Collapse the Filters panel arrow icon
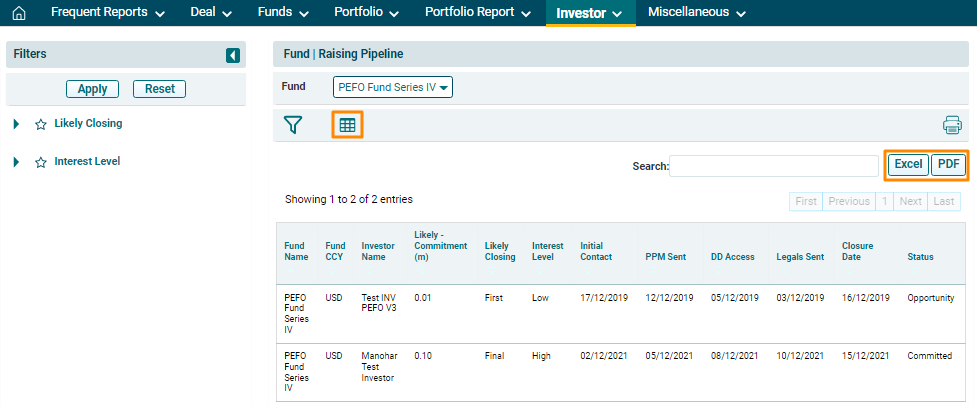Viewport: 977px width, 406px height. (233, 55)
